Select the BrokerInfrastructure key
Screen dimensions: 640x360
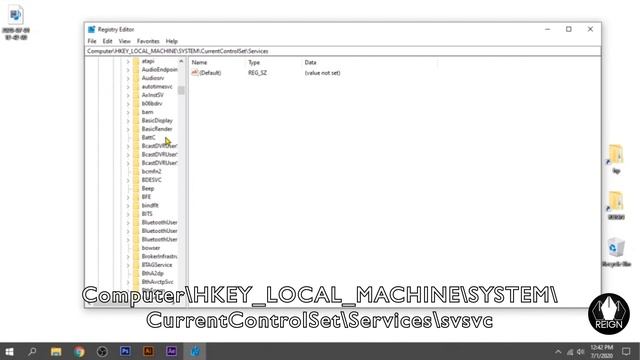pos(159,256)
